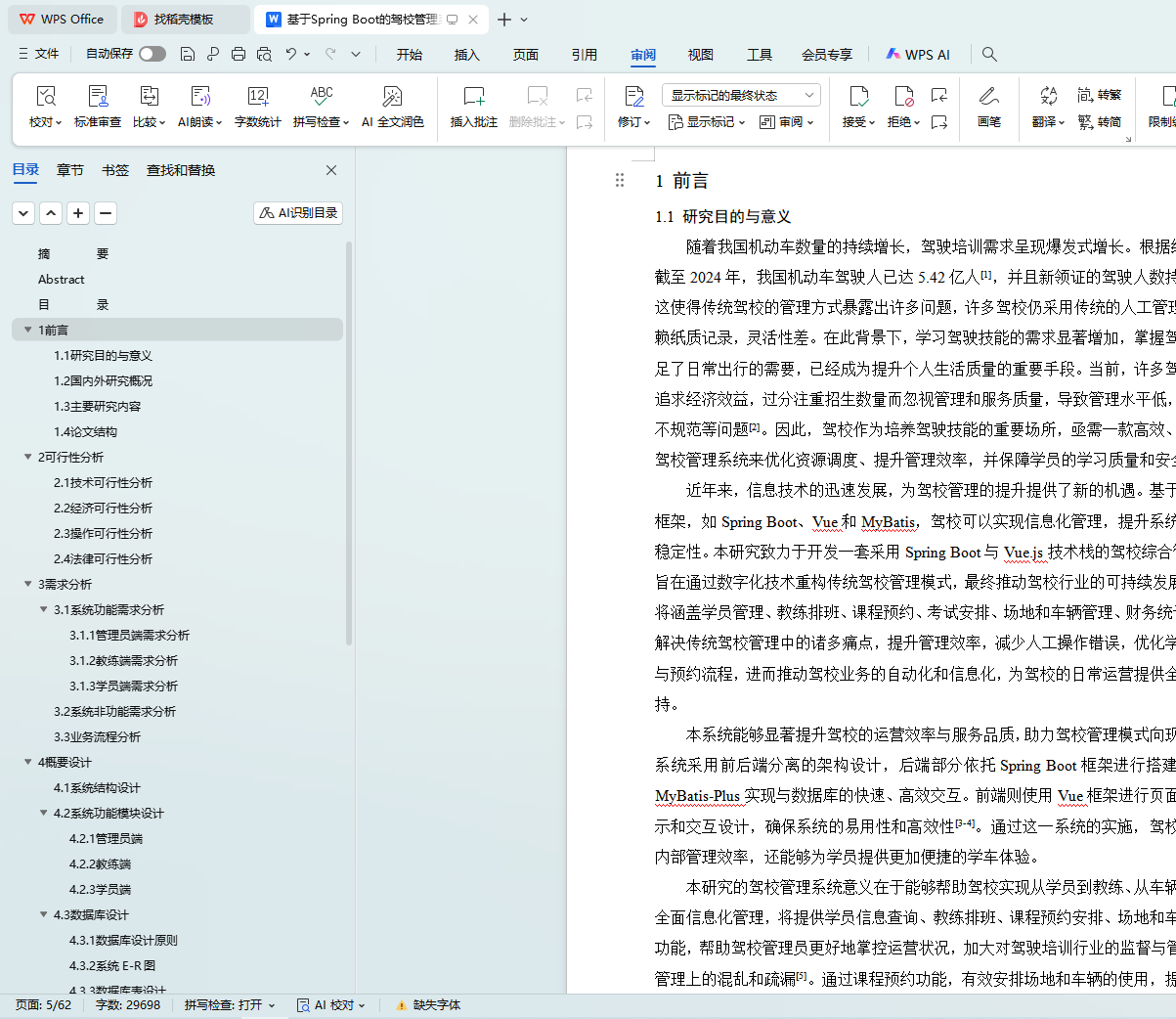The image size is (1176, 1019).
Task: Click the 翻译 translate icon
Action: (x=1048, y=97)
